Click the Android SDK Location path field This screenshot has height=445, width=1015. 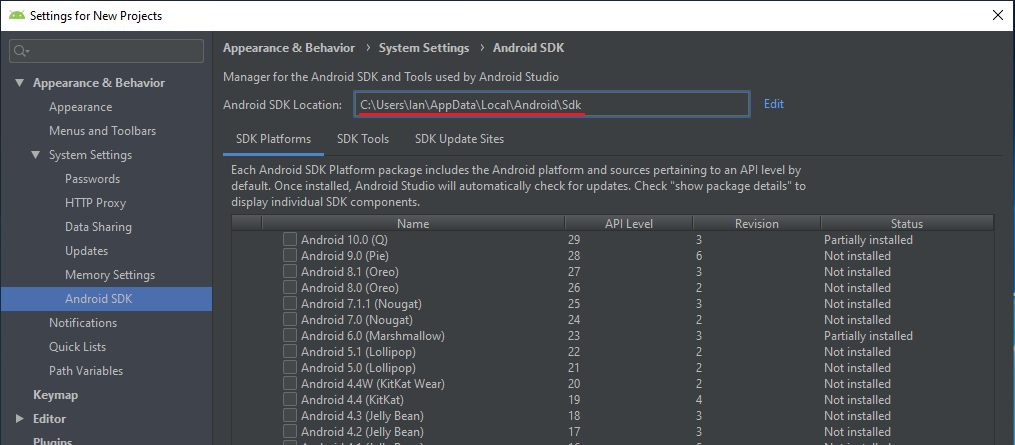(x=552, y=104)
